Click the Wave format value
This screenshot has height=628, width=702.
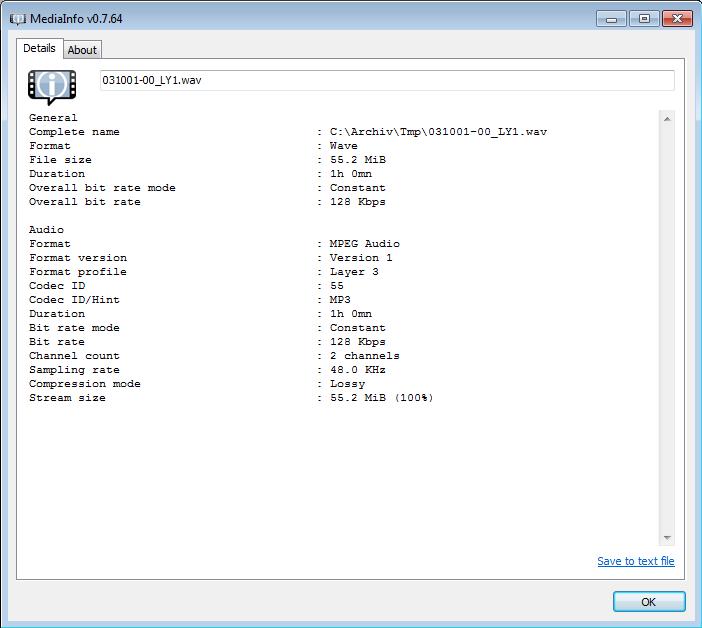coord(343,145)
